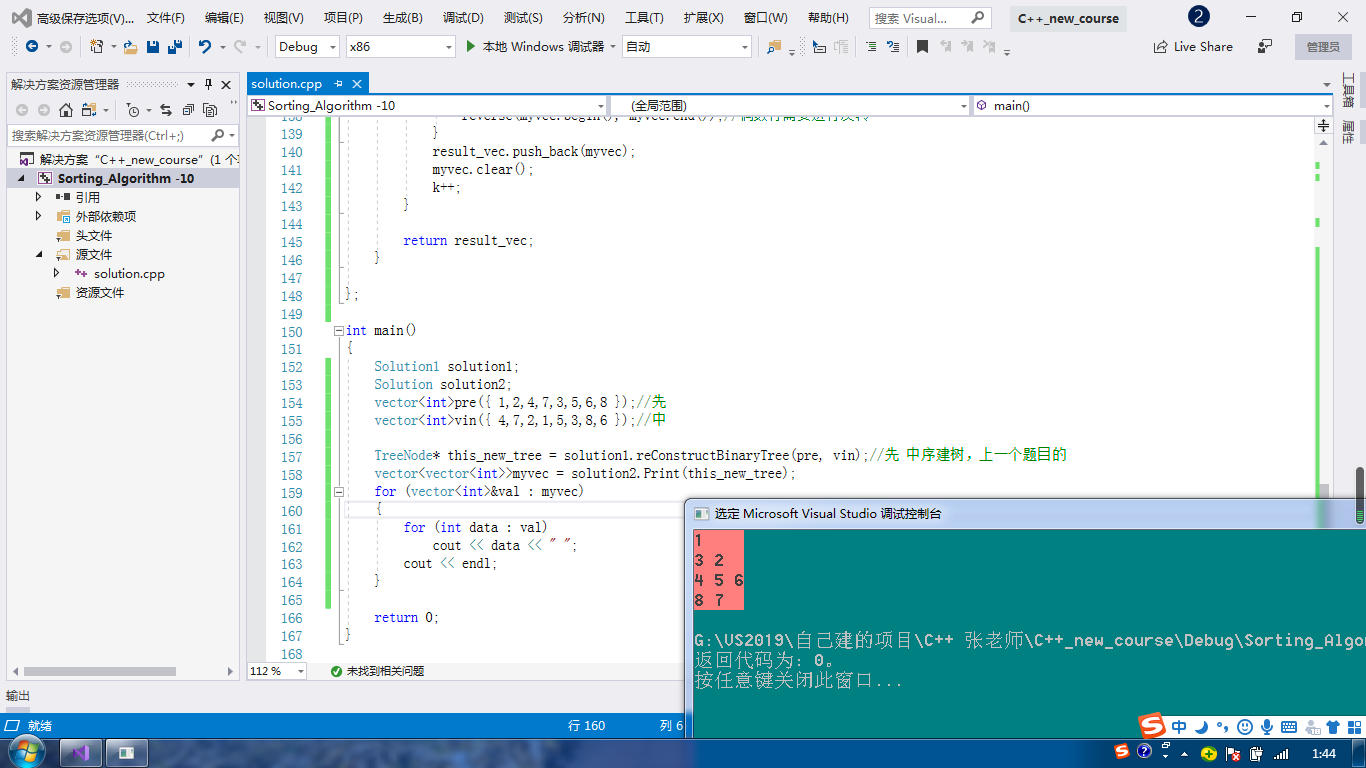The image size is (1366, 768).
Task: Click the Home icon in Solution Explorer
Action: pos(66,110)
